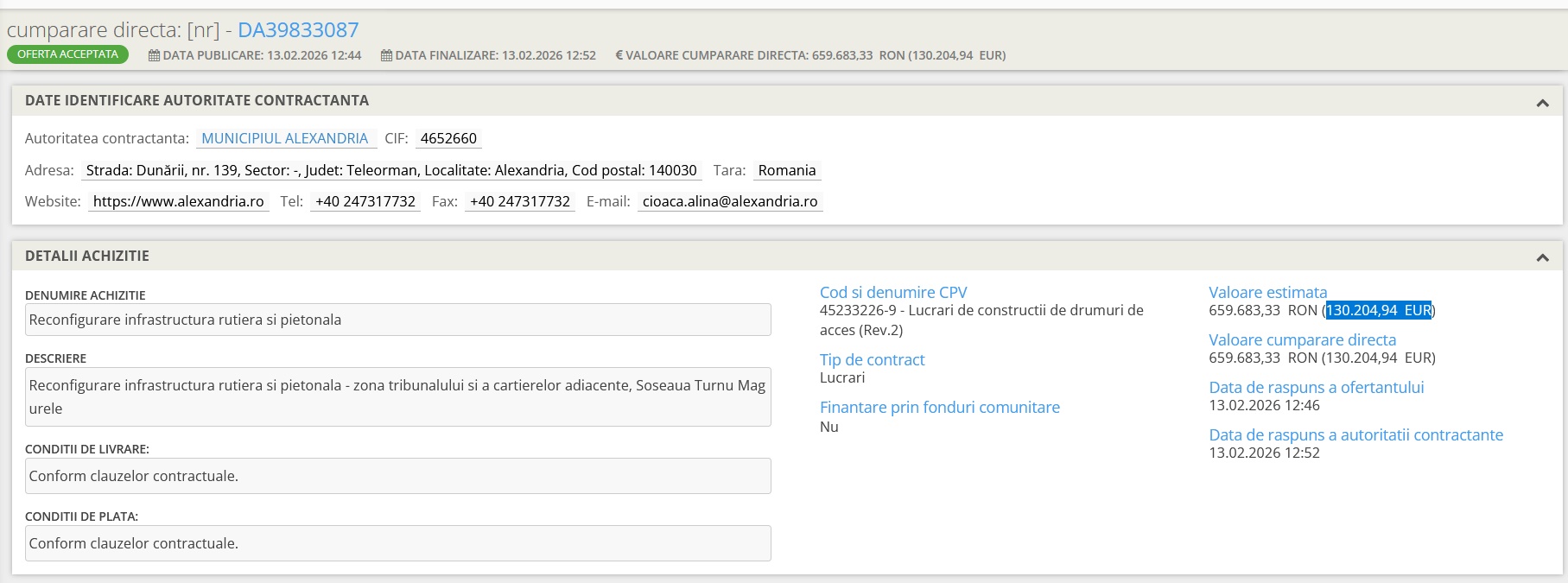1568x583 pixels.
Task: Collapse the Date Identificare Autoritate Contractanta section
Action: click(1542, 103)
